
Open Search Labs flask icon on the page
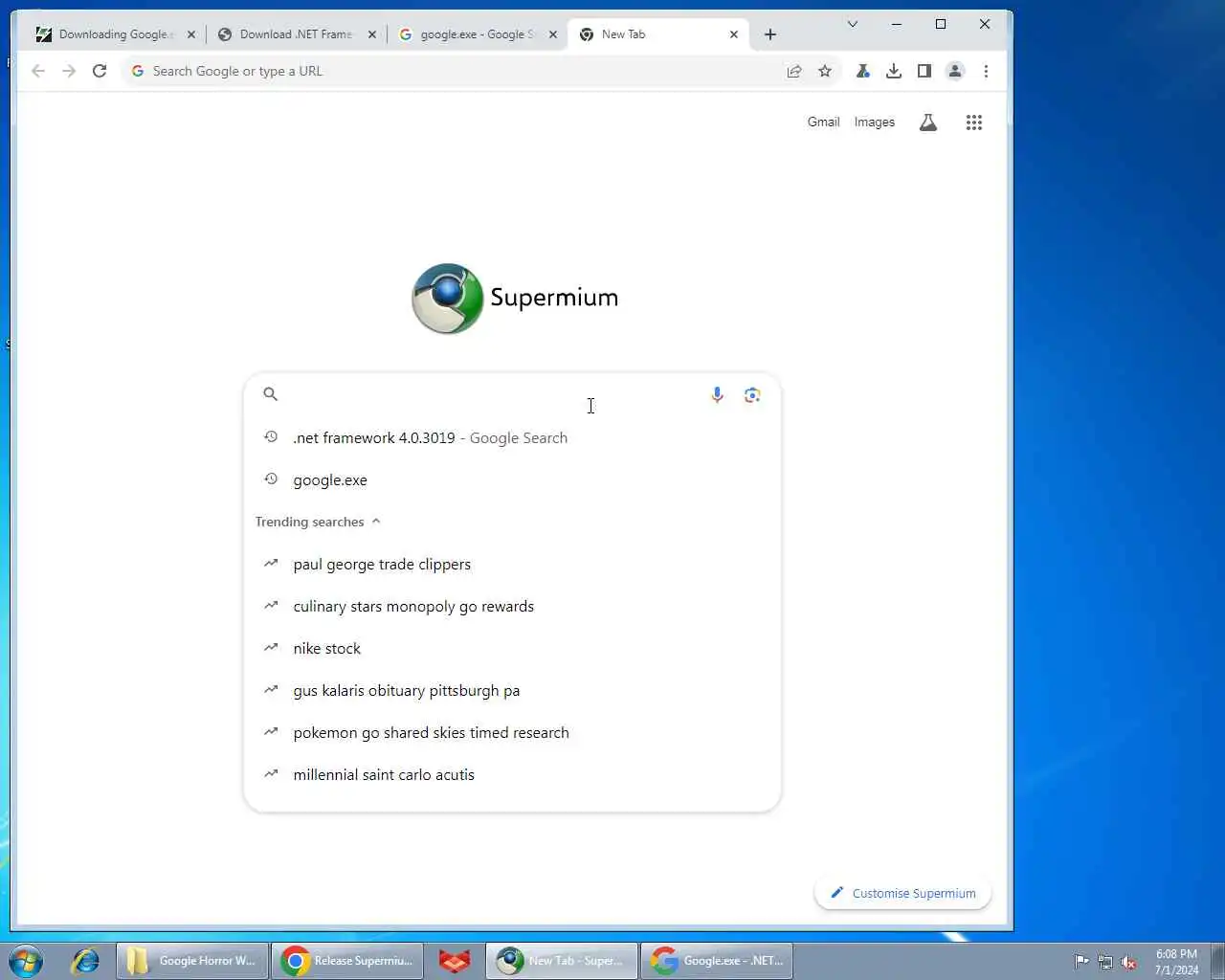(x=928, y=122)
